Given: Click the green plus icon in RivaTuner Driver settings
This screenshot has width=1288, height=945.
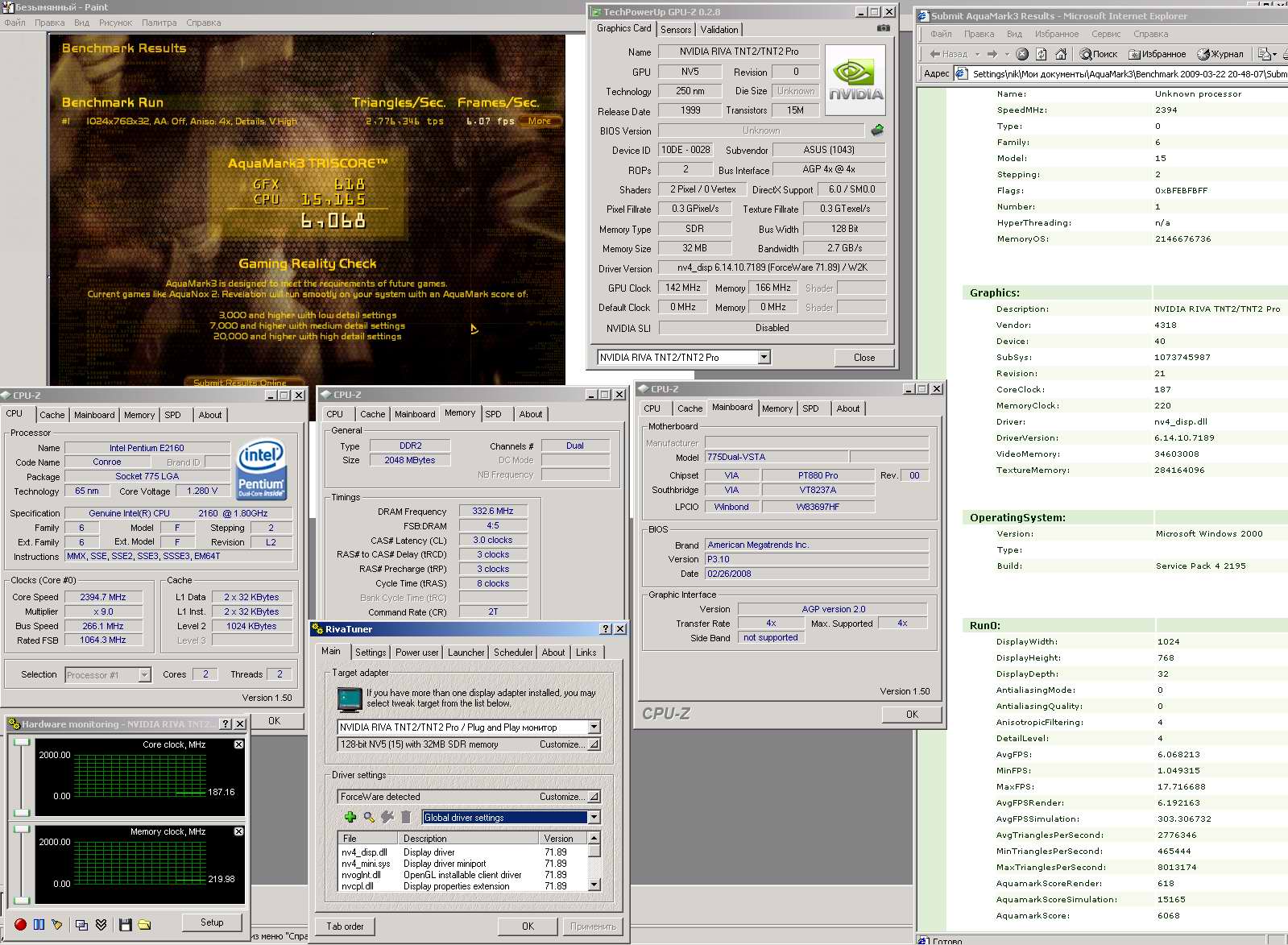Looking at the screenshot, I should [x=350, y=817].
